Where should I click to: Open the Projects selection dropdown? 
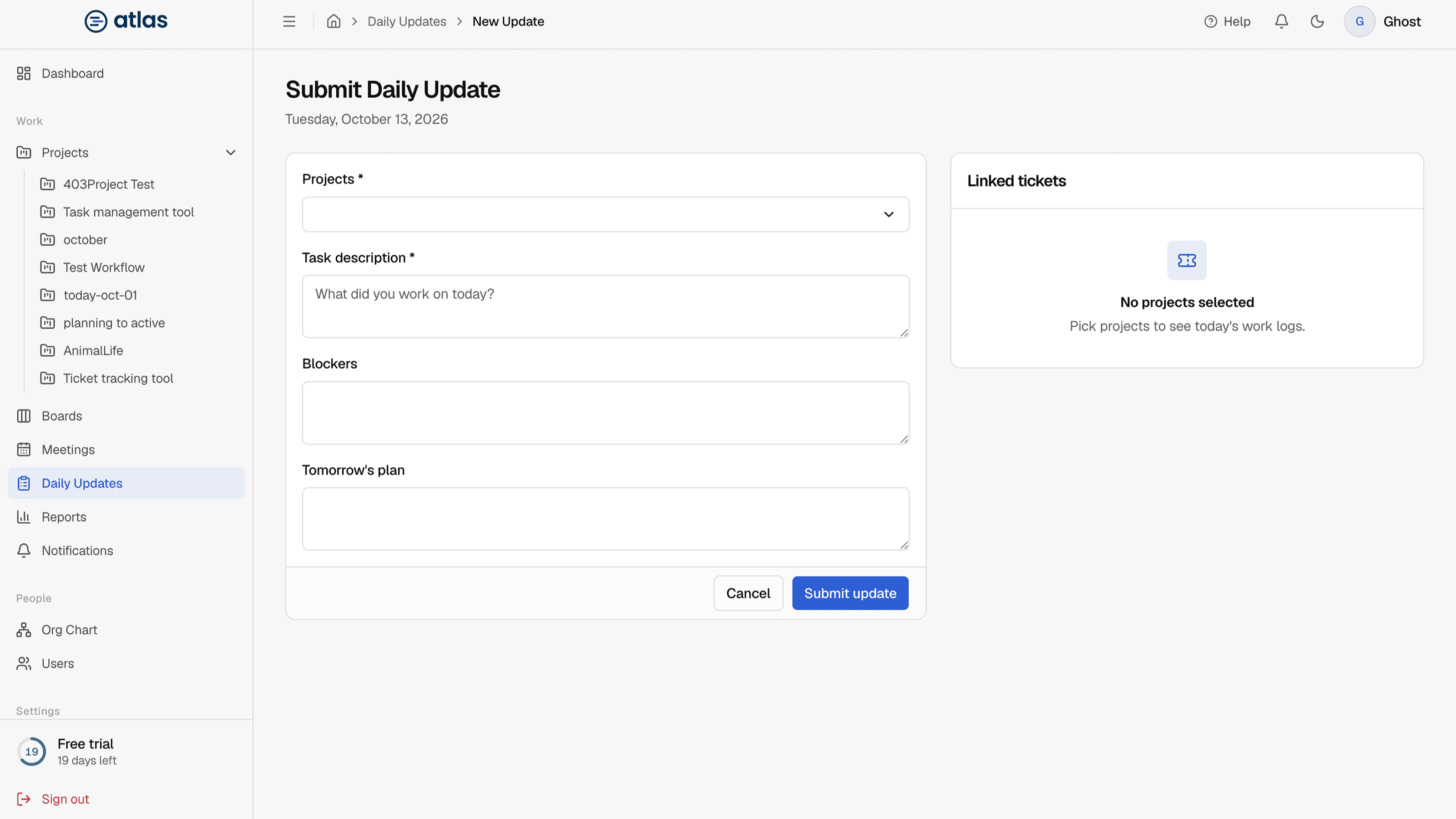605,214
